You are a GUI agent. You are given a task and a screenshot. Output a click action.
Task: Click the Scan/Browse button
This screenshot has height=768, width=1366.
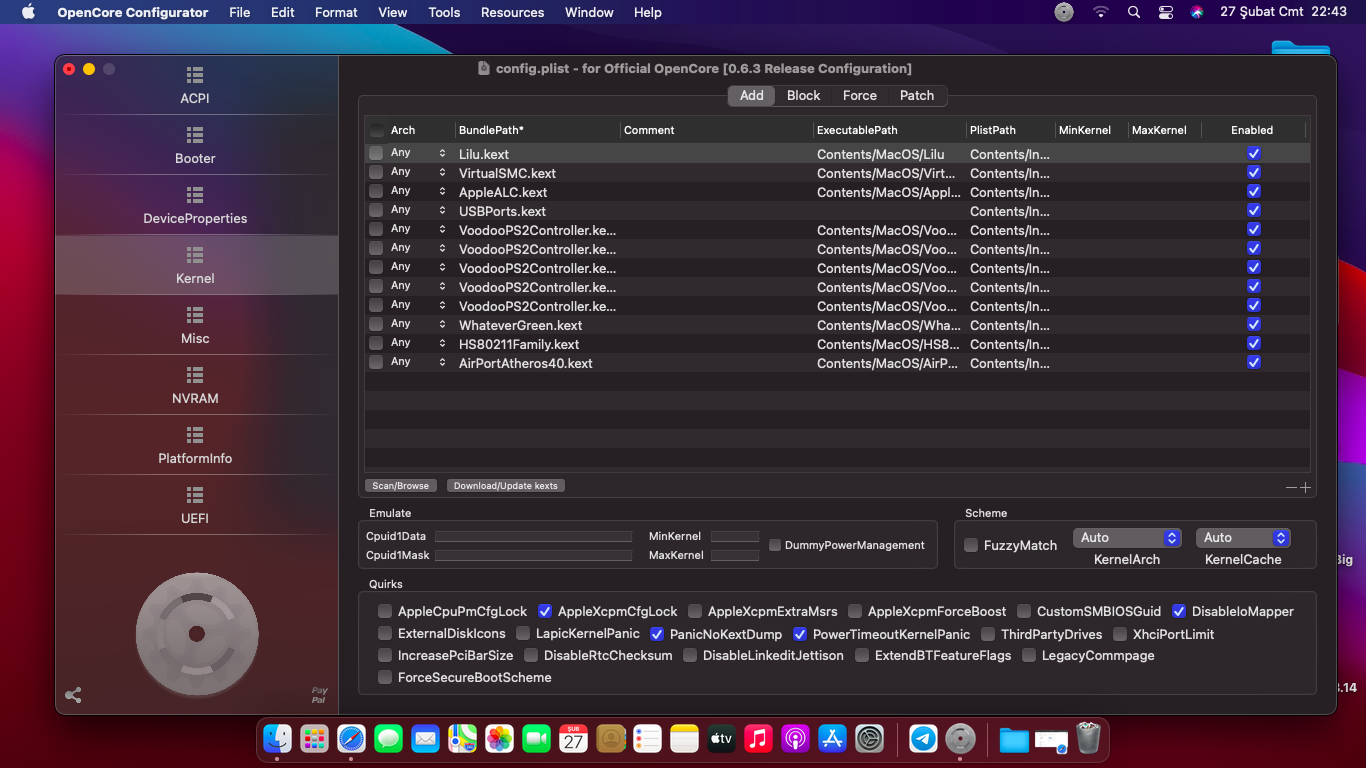click(400, 486)
